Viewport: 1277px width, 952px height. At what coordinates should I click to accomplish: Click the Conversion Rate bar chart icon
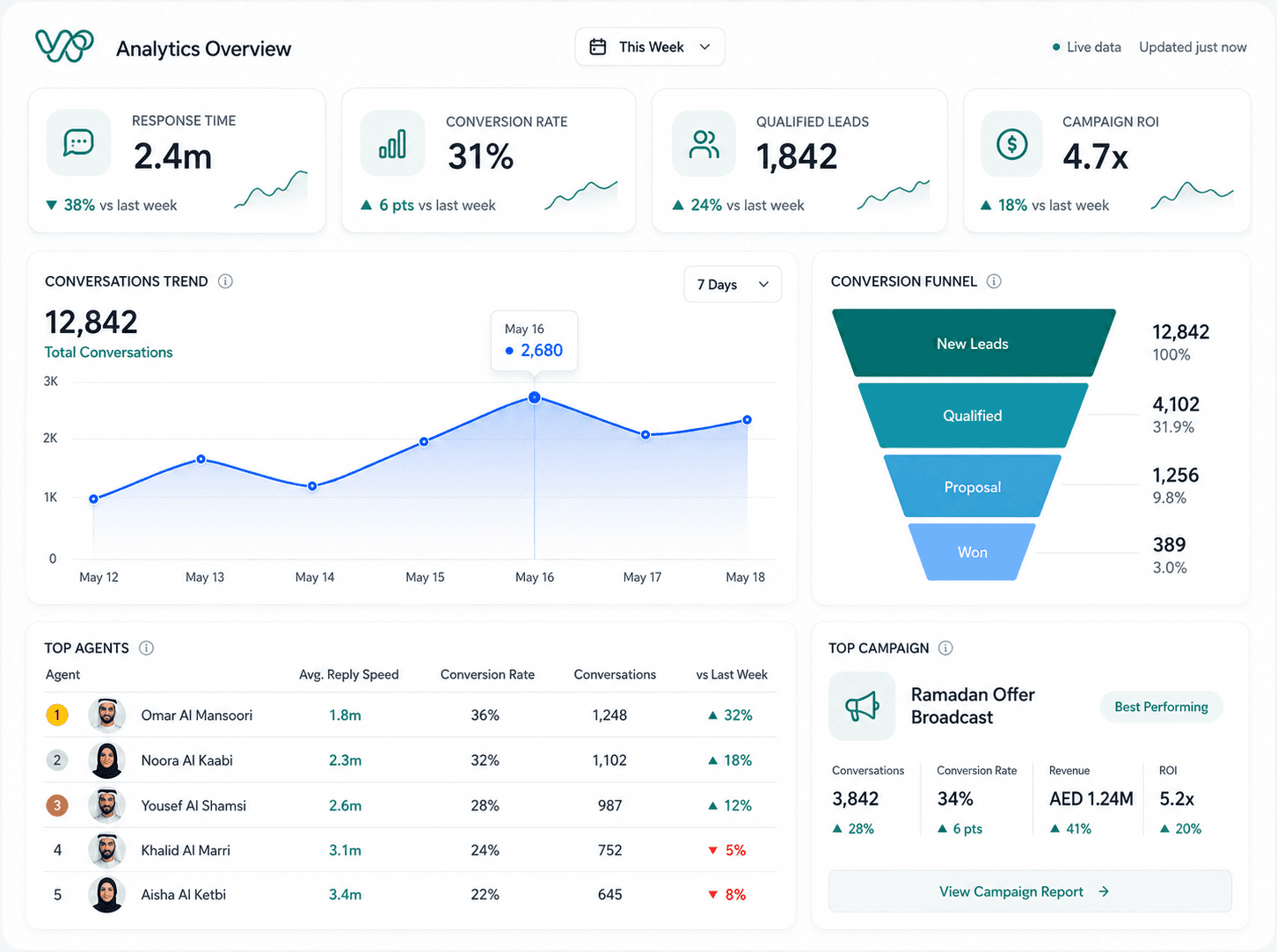392,144
